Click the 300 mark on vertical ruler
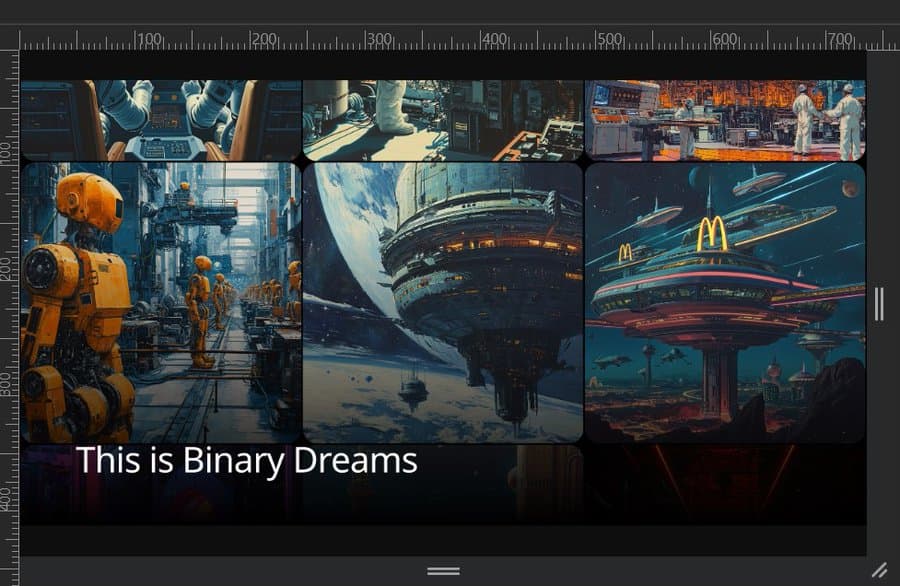The height and width of the screenshot is (586, 900). [9, 385]
